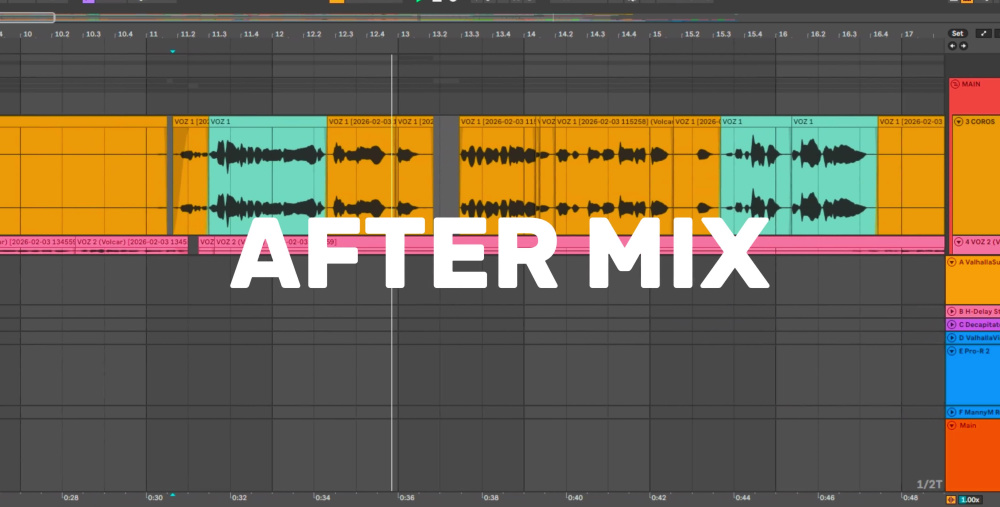The width and height of the screenshot is (1000, 507).
Task: Fold the orange Main track at bottom
Action: point(952,425)
